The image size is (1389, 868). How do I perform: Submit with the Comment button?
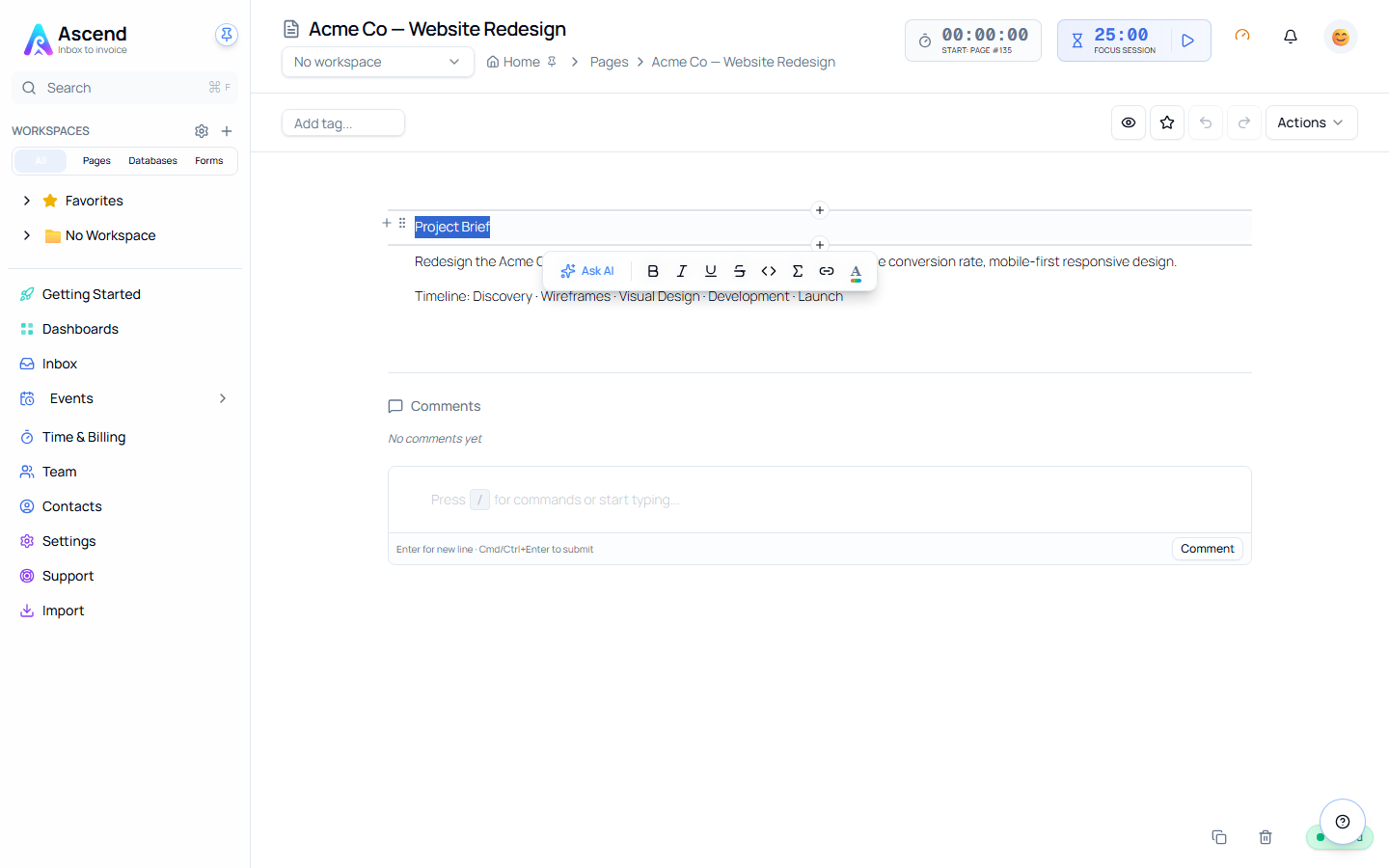pos(1208,549)
